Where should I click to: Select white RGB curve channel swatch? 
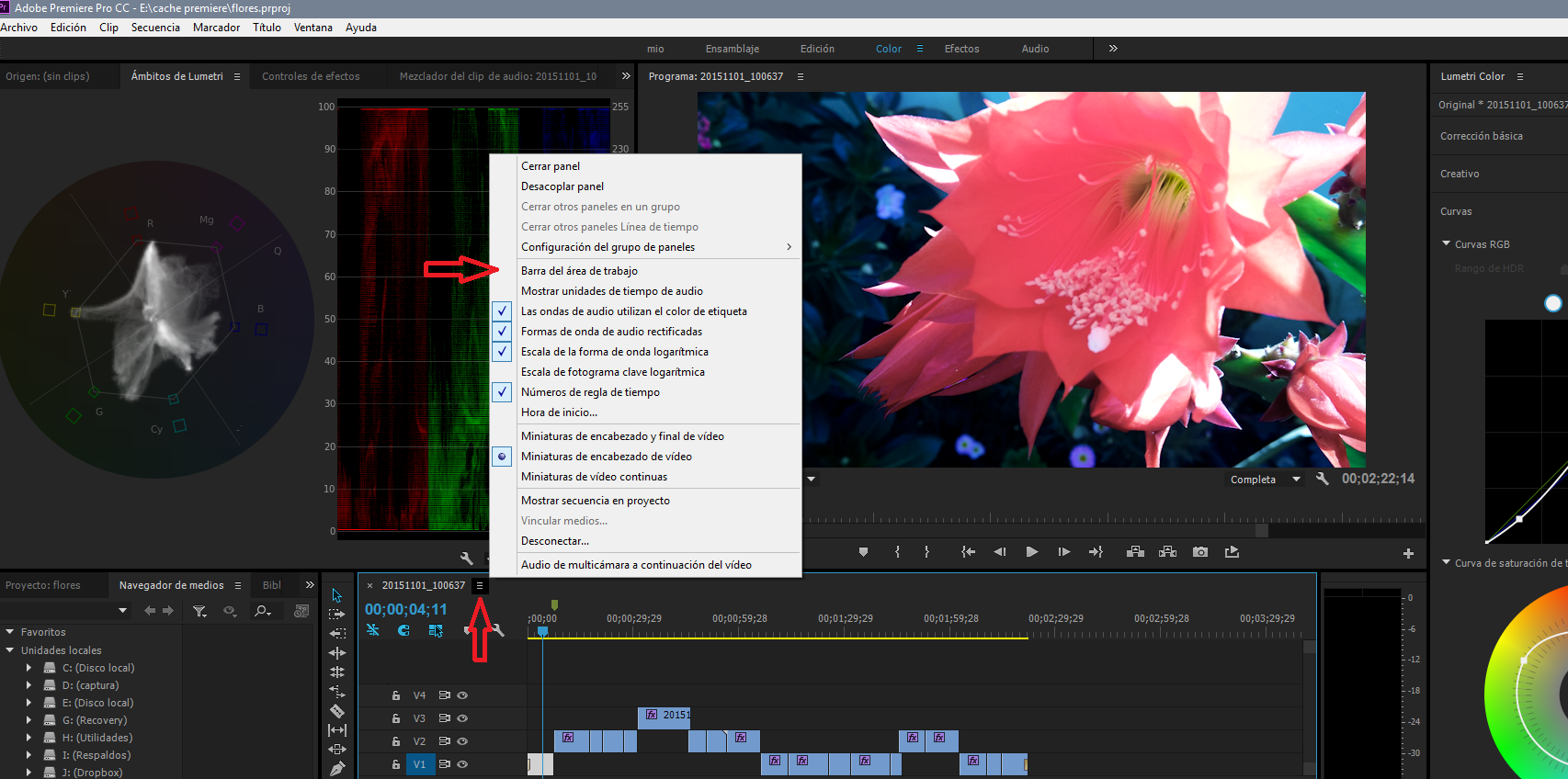coord(1553,303)
